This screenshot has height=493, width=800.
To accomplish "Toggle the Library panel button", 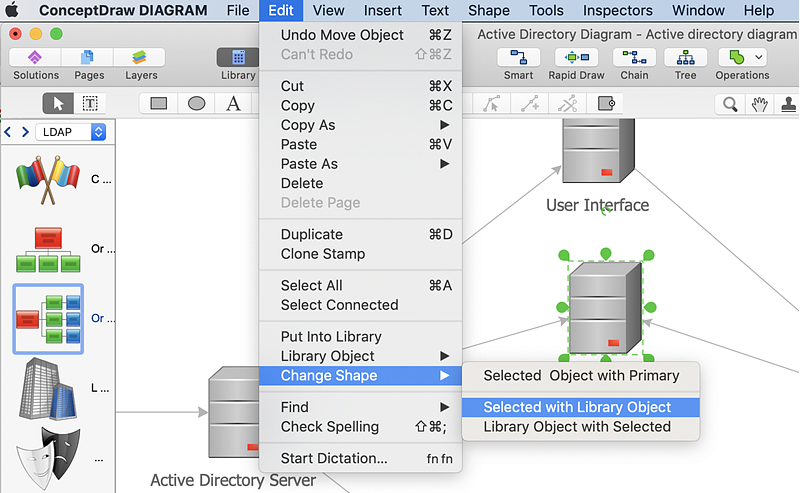I will pos(238,63).
